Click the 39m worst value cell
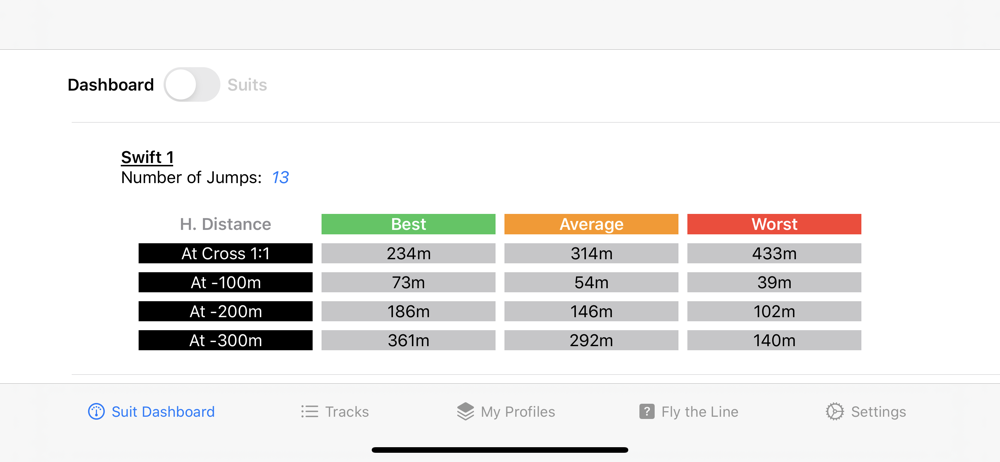Image resolution: width=1000 pixels, height=462 pixels. click(774, 282)
